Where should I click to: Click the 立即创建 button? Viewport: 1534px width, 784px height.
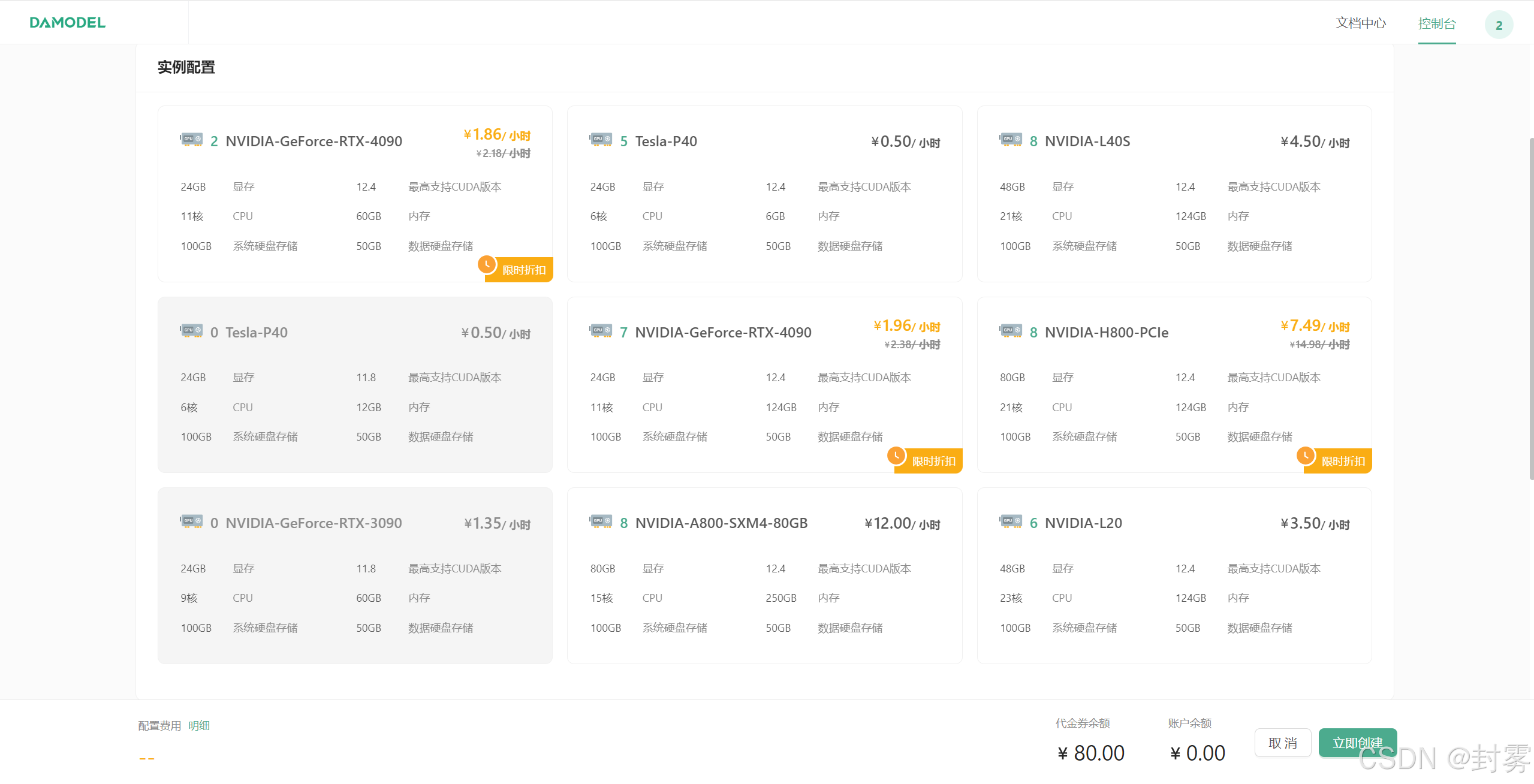click(1357, 743)
